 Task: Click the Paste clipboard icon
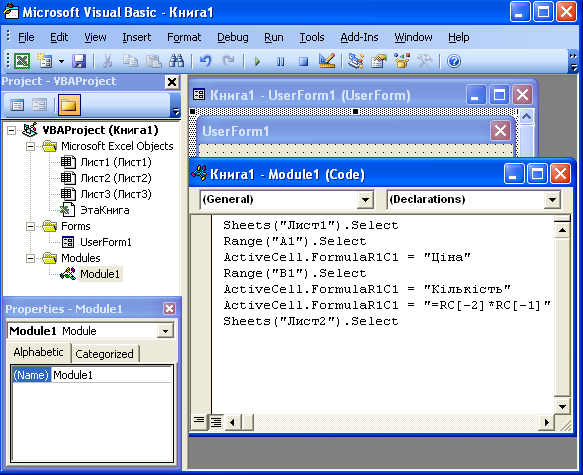click(154, 61)
